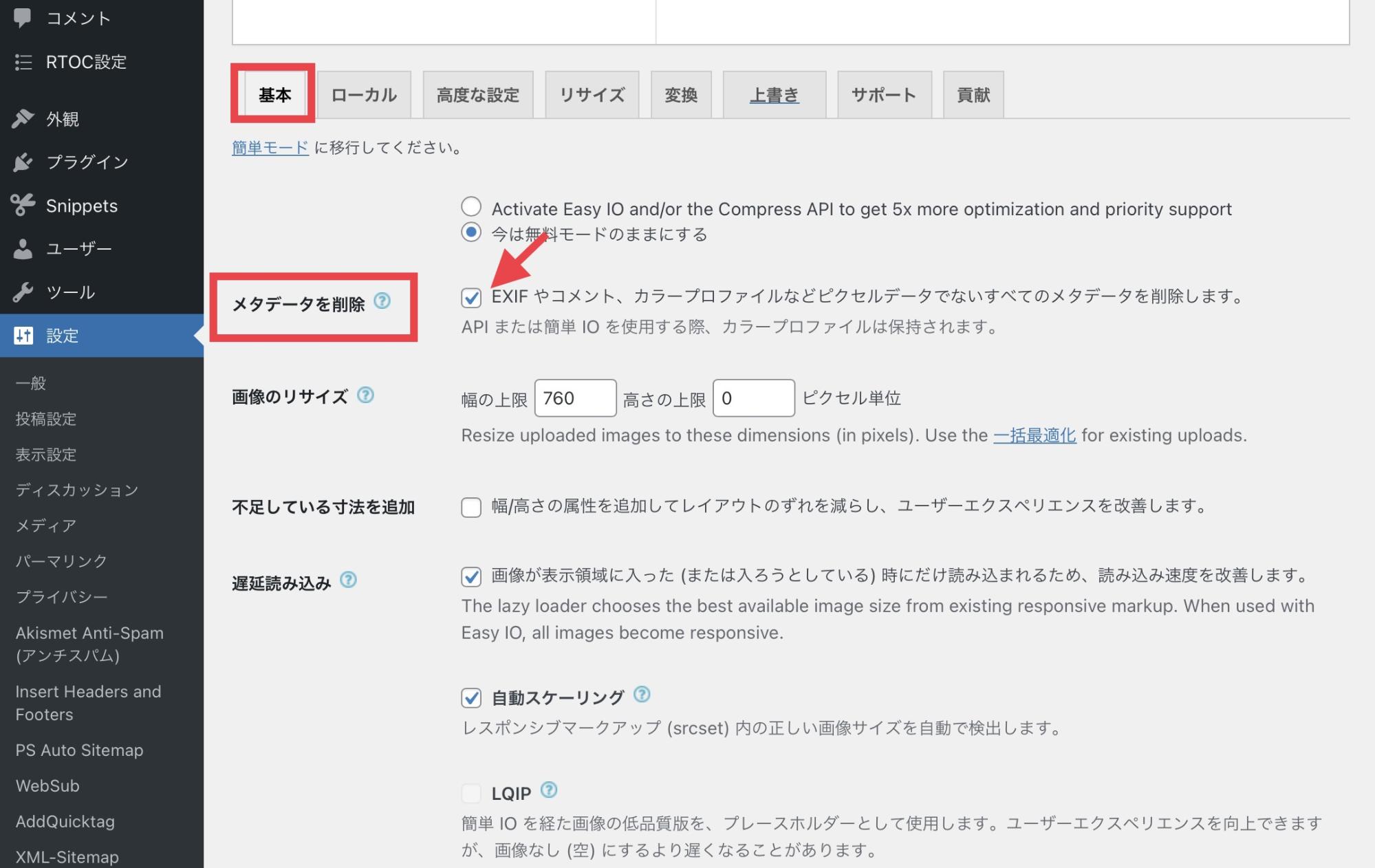
Task: Click the メタデータを削除 setting label
Action: tap(299, 304)
